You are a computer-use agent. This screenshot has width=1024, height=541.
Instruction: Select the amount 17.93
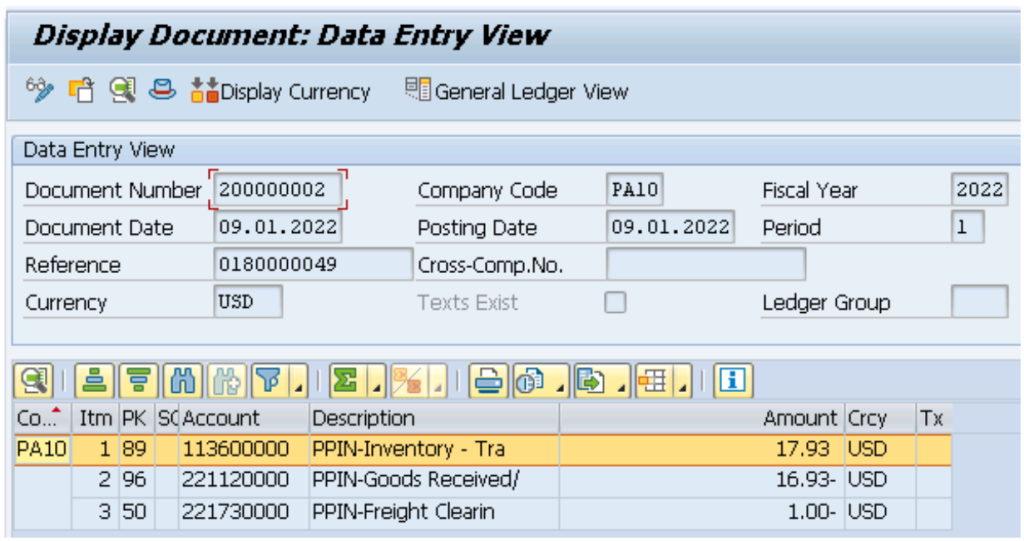click(x=702, y=450)
